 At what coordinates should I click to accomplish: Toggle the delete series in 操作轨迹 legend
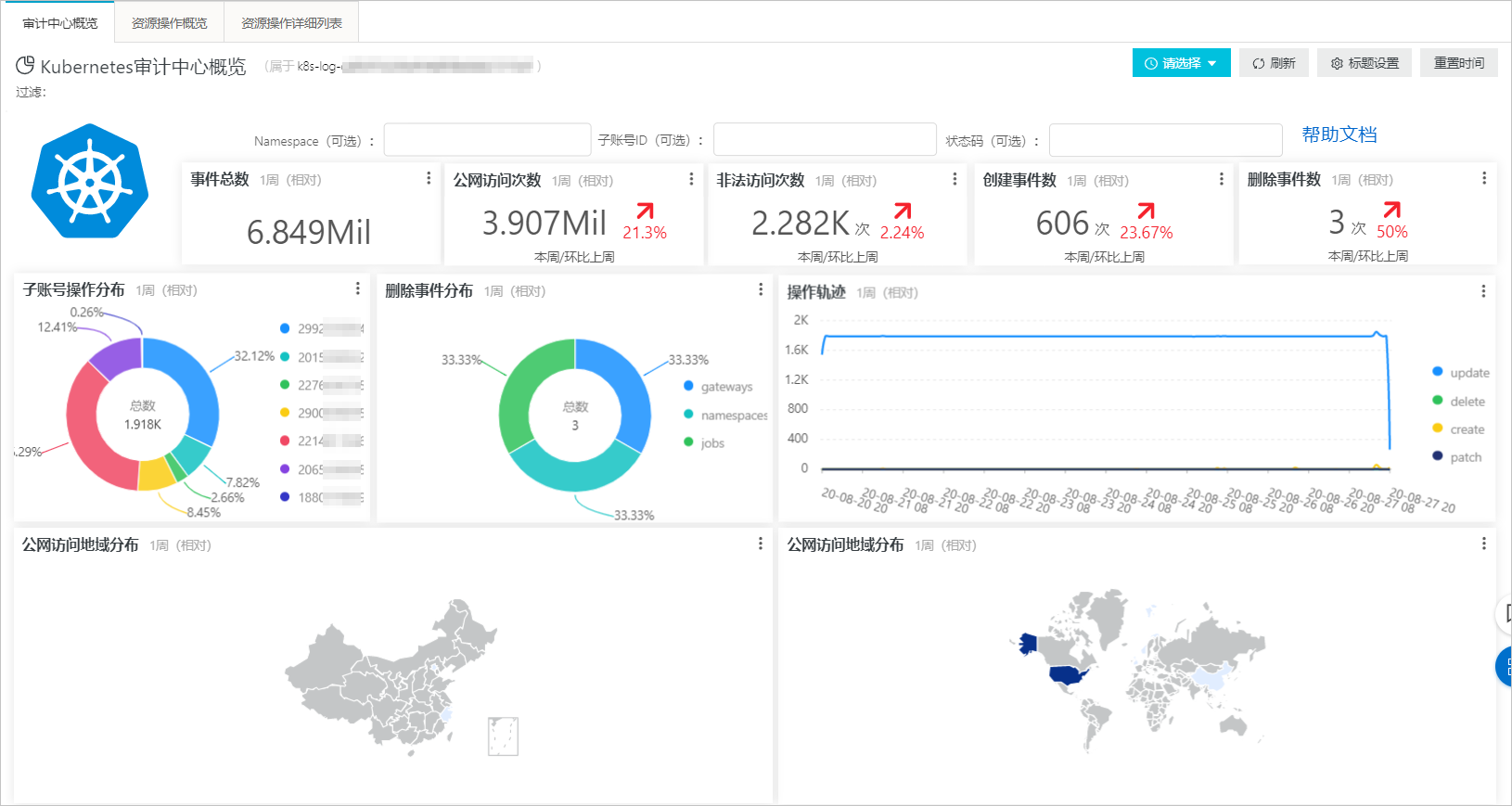[1467, 402]
